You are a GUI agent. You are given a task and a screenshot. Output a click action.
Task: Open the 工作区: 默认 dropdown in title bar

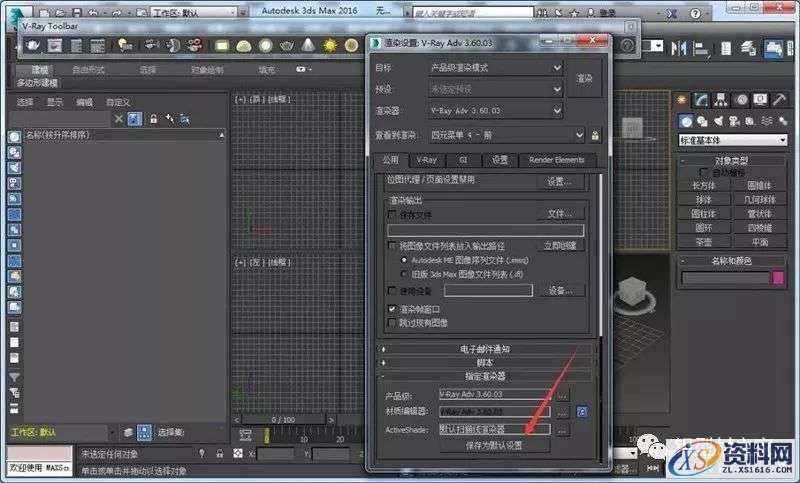click(194, 12)
